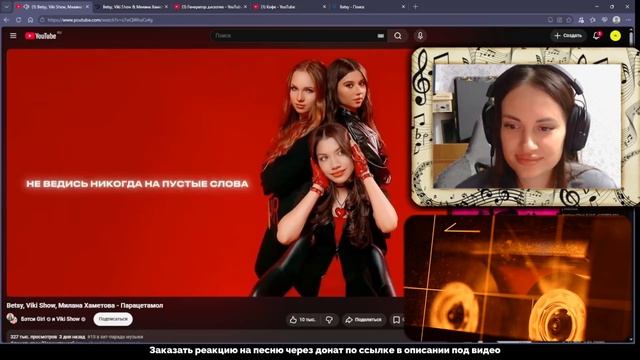Add page to favorites star icon
The image size is (640, 360).
[x=569, y=20]
